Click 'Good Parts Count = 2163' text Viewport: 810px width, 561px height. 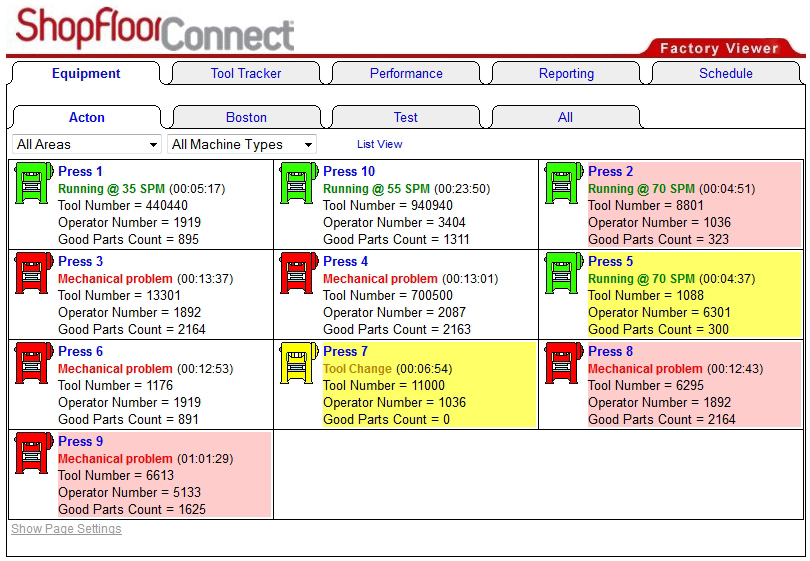[x=397, y=329]
